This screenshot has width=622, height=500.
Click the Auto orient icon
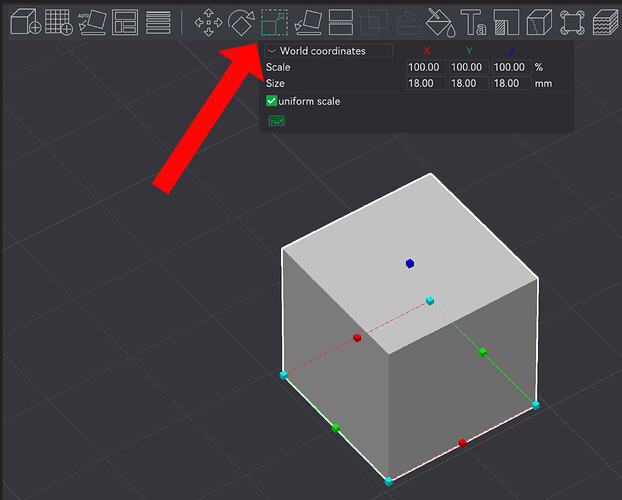(x=92, y=22)
